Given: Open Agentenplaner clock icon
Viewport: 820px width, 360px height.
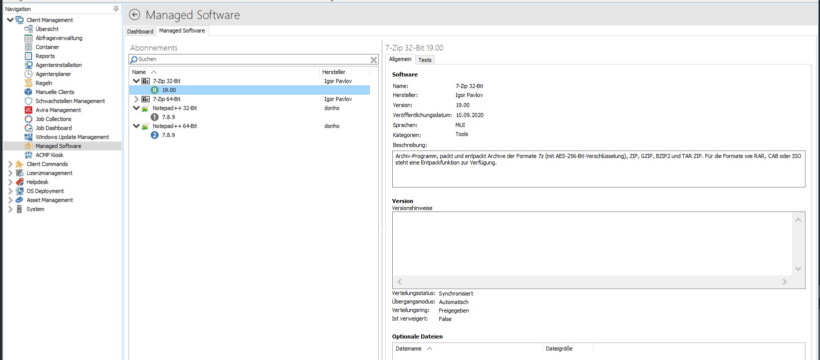Looking at the screenshot, I should [29, 74].
